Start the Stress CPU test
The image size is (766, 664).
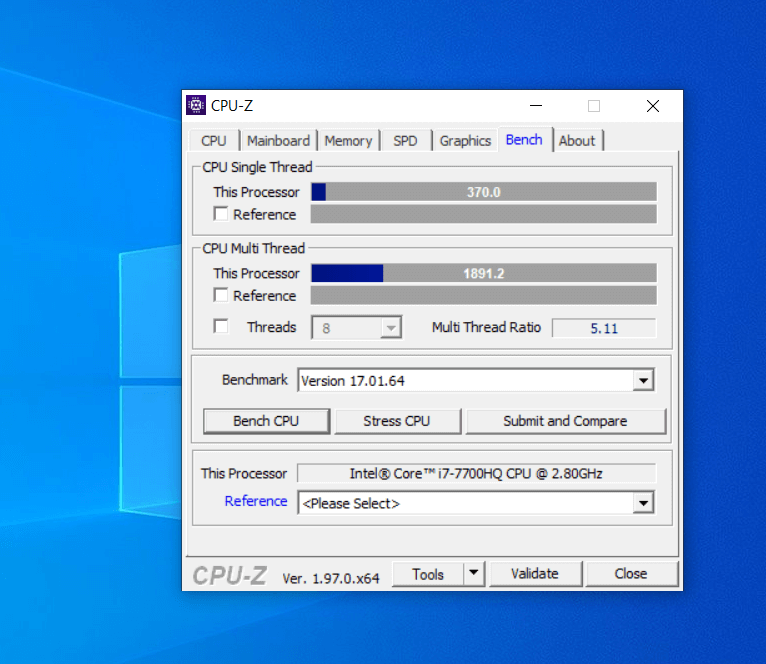pos(396,421)
